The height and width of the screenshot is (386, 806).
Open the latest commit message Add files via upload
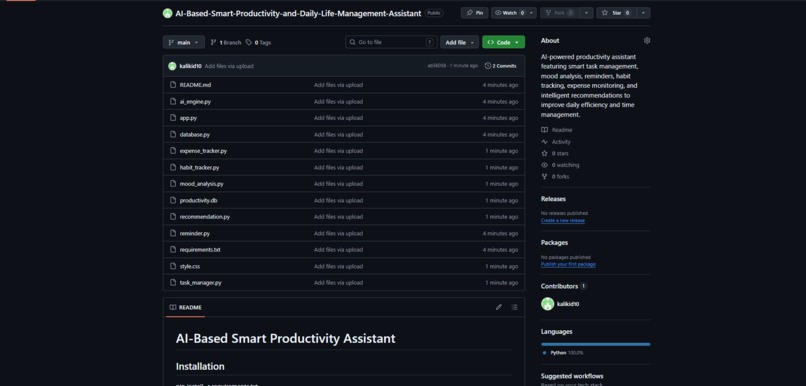[229, 66]
